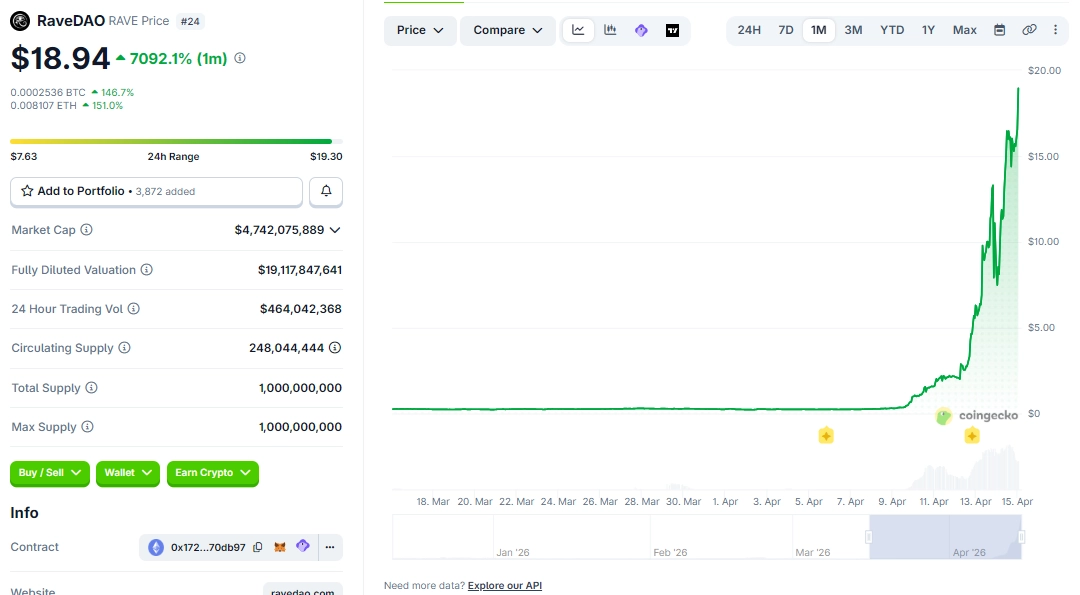Click the Buy / Sell button
This screenshot has width=1080, height=595.
49,474
